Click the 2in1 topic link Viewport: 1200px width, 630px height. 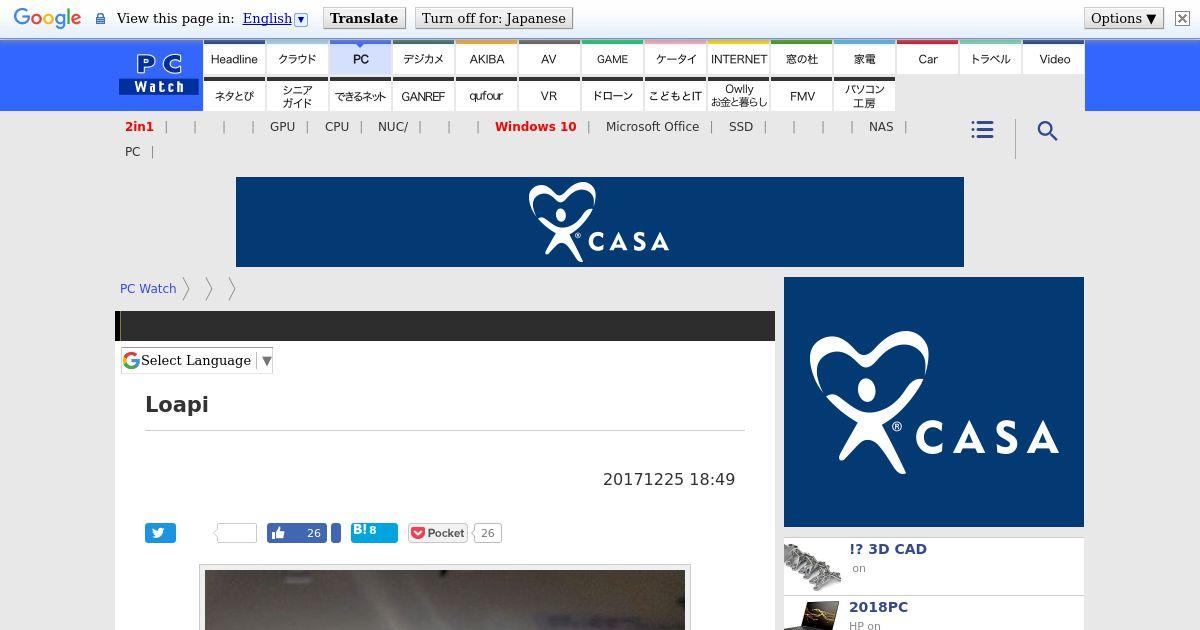click(139, 127)
